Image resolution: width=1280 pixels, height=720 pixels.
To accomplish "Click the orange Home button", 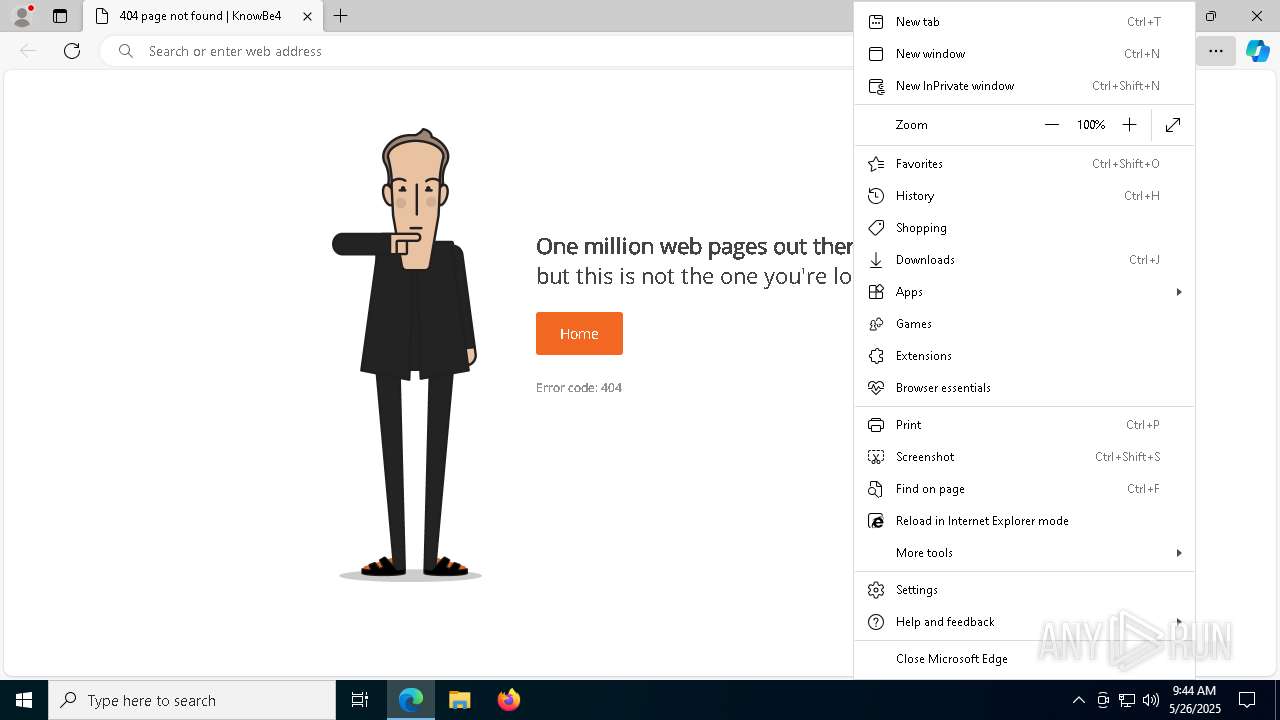I will 579,334.
